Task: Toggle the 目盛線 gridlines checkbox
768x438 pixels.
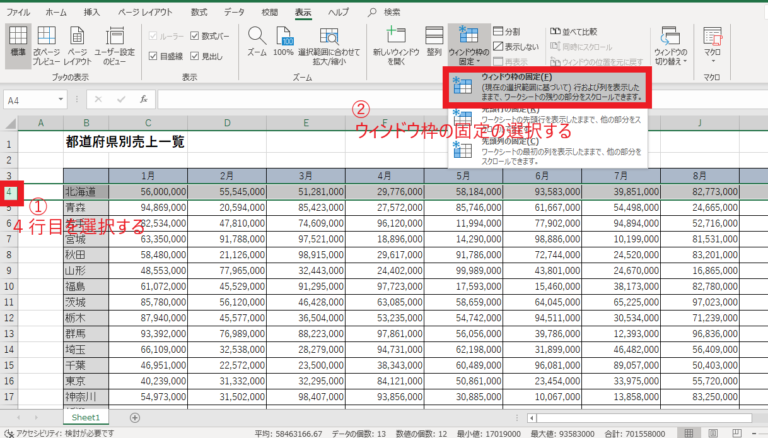Action: coord(153,56)
